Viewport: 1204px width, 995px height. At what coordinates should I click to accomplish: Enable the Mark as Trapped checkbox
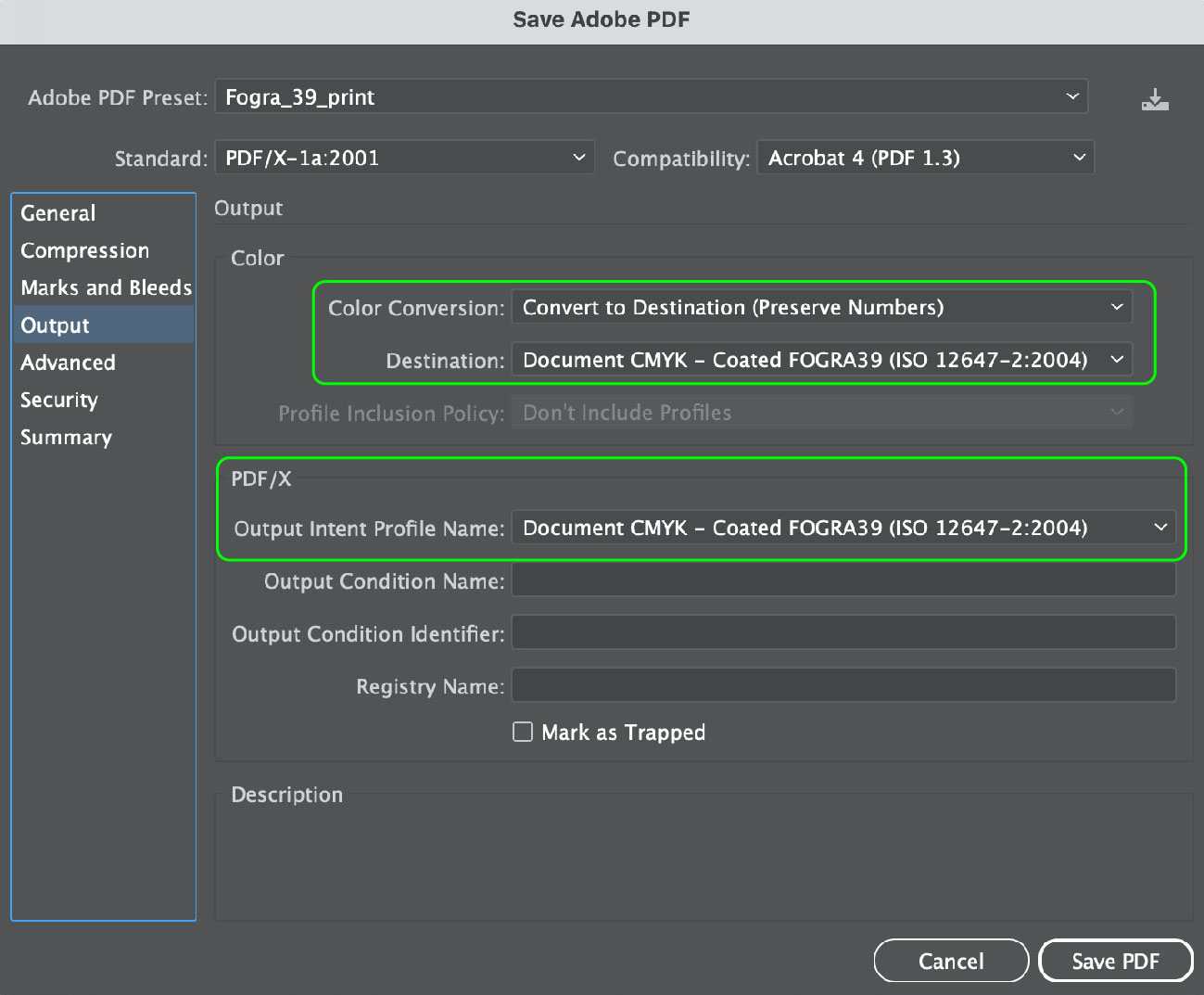523,732
